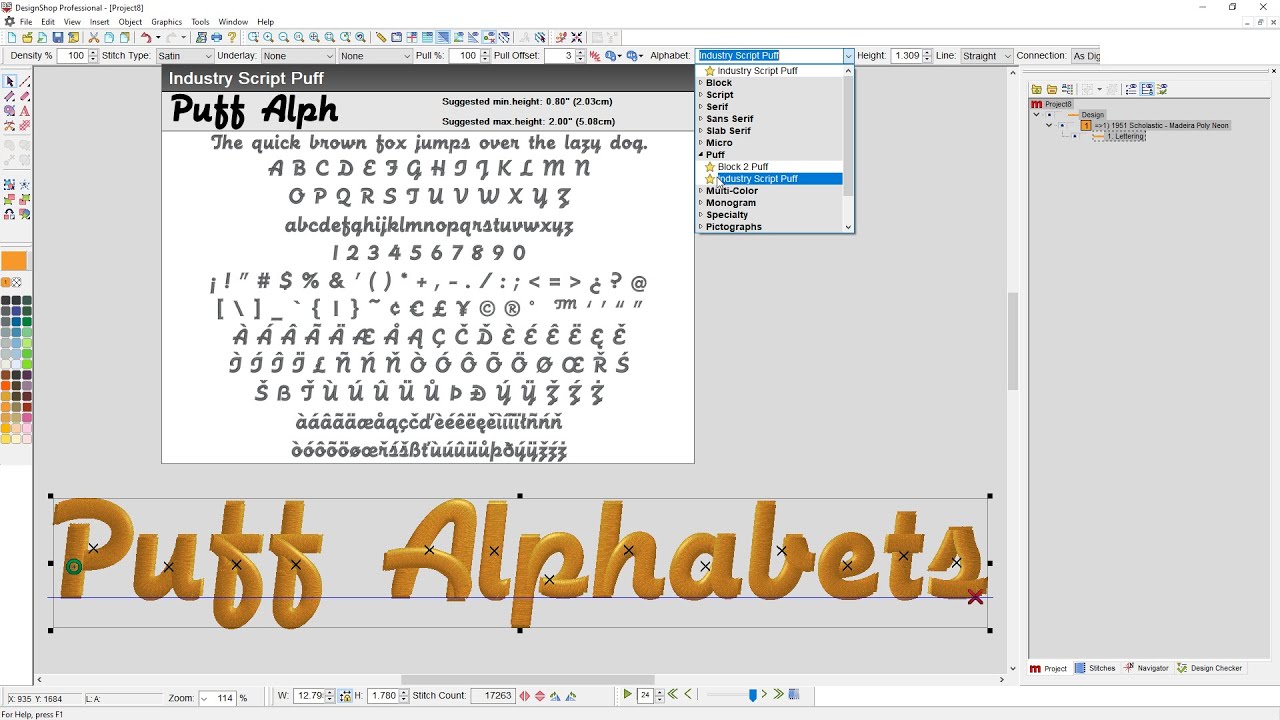
Task: Select the Measure ruler tool
Action: (x=381, y=38)
